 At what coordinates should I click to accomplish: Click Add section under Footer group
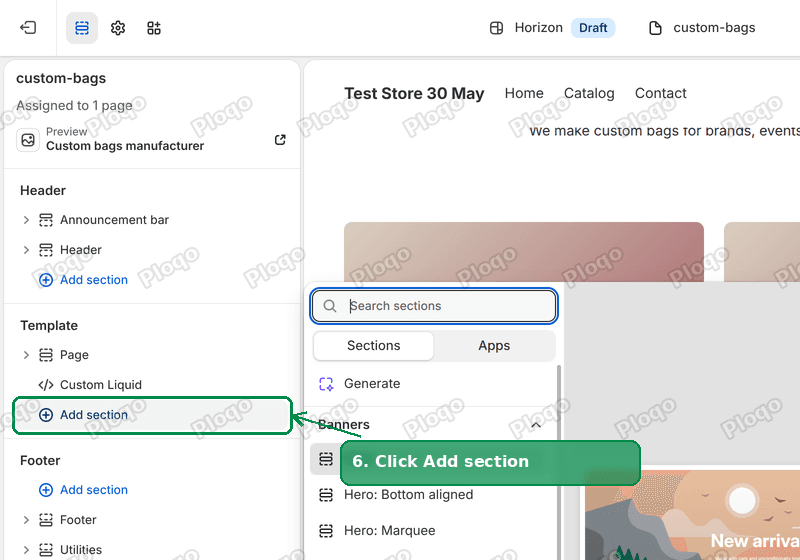point(94,490)
